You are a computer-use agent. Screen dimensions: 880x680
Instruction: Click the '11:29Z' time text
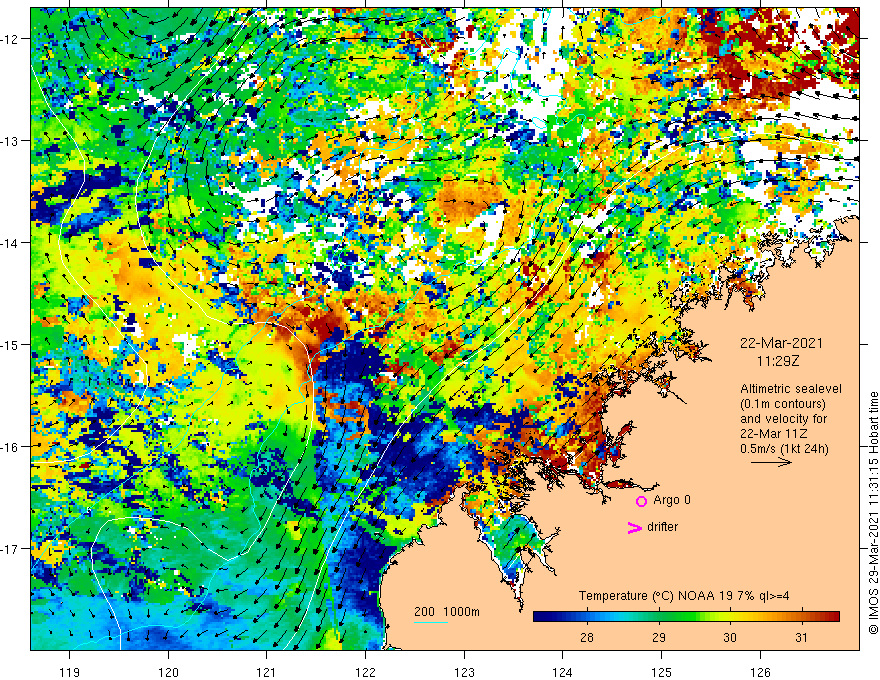pos(778,361)
